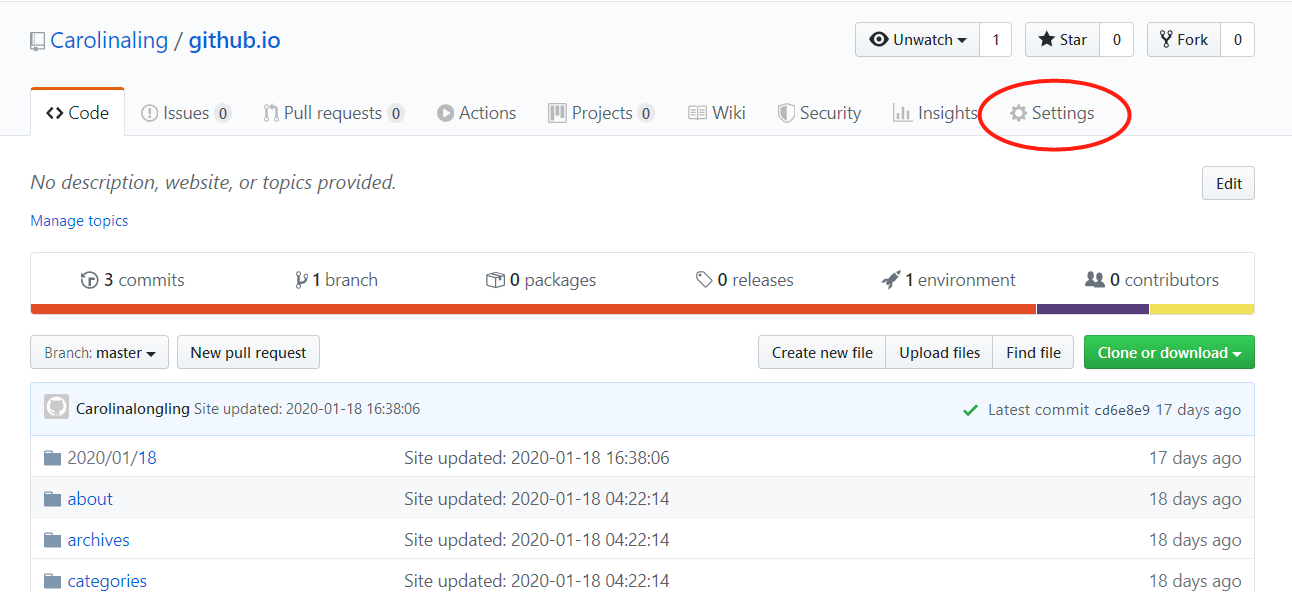Viewport: 1292px width, 592px height.
Task: Click the repository book icon beside Carolinaling
Action: pyautogui.click(x=37, y=41)
